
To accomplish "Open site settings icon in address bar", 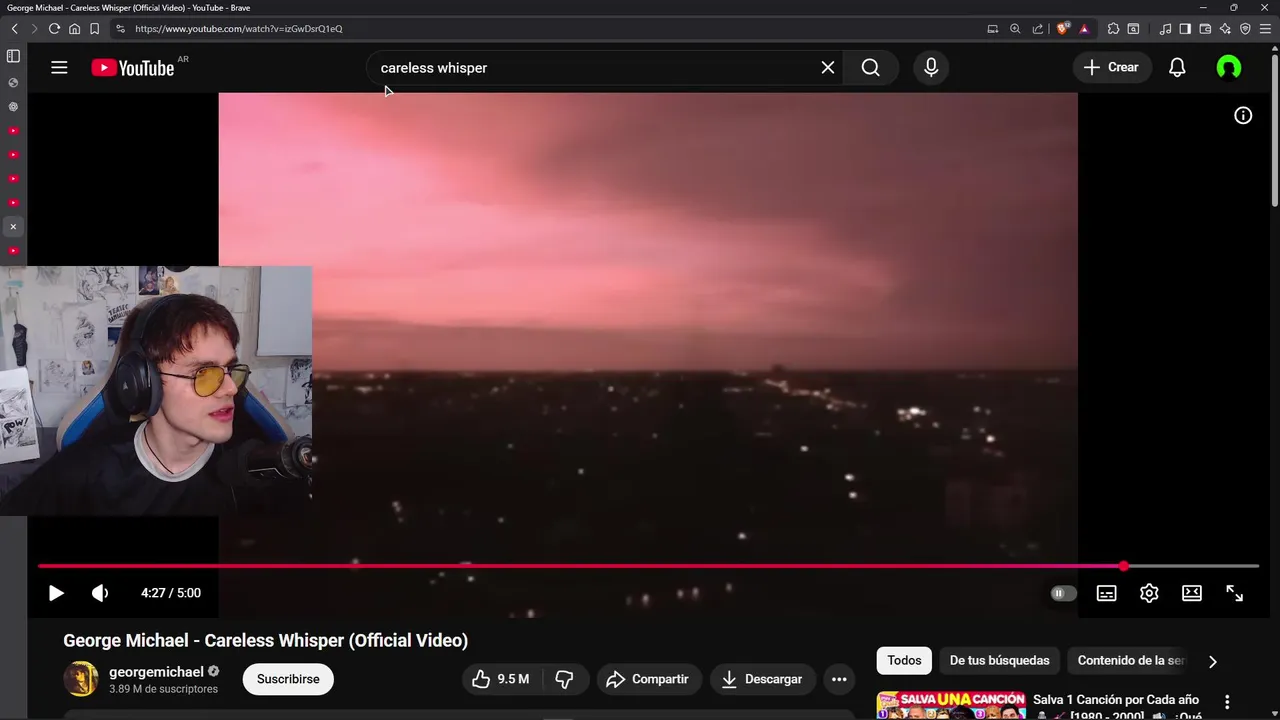I will click(121, 29).
